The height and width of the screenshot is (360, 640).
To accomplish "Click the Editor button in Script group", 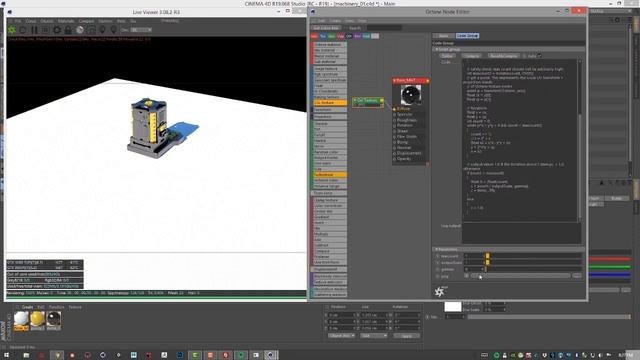I will [x=447, y=56].
